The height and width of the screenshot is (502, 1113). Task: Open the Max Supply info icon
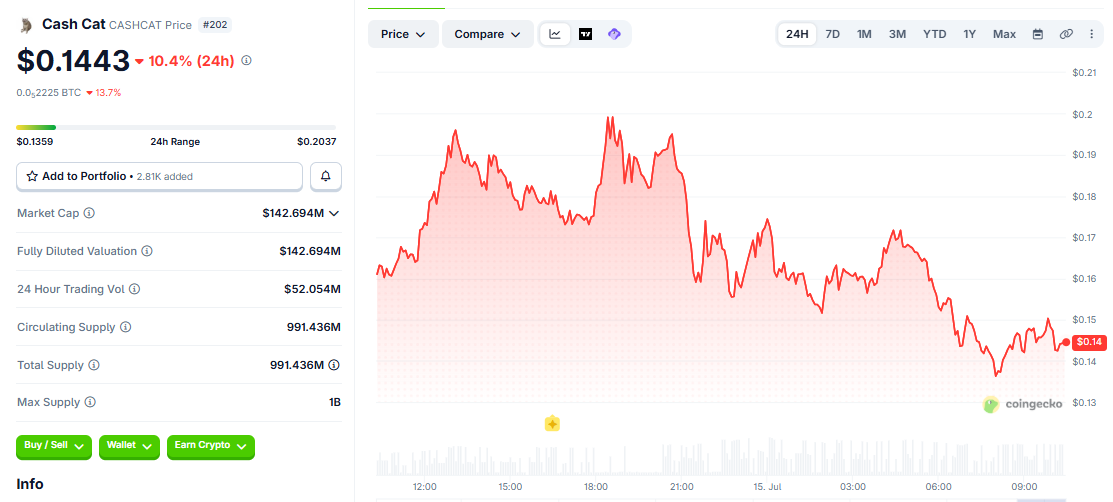coord(90,402)
